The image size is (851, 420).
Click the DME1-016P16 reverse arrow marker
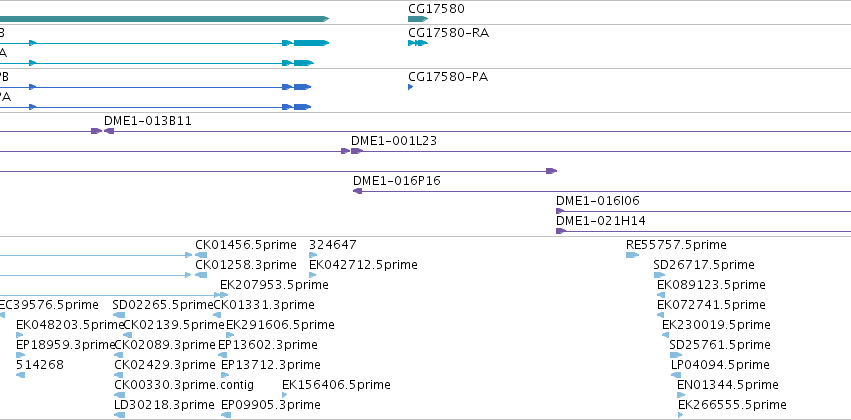(x=357, y=191)
